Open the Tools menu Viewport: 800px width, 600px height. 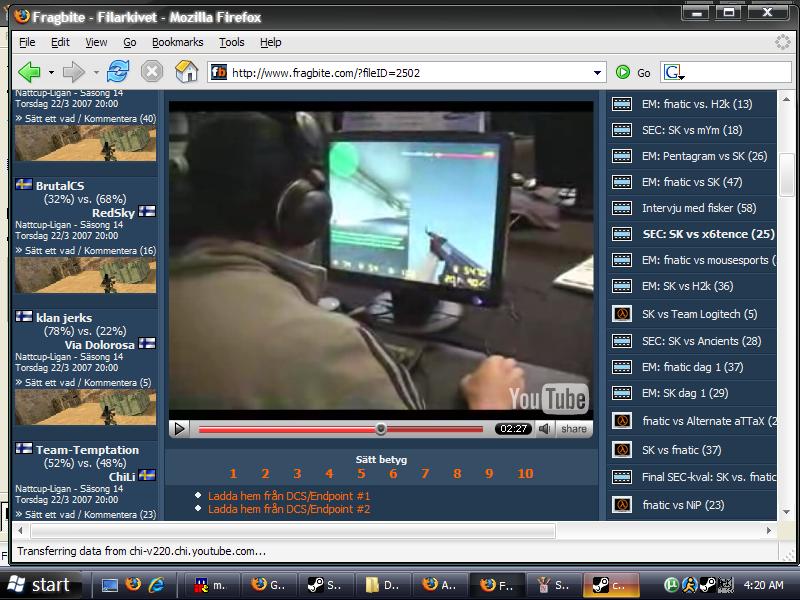[231, 42]
